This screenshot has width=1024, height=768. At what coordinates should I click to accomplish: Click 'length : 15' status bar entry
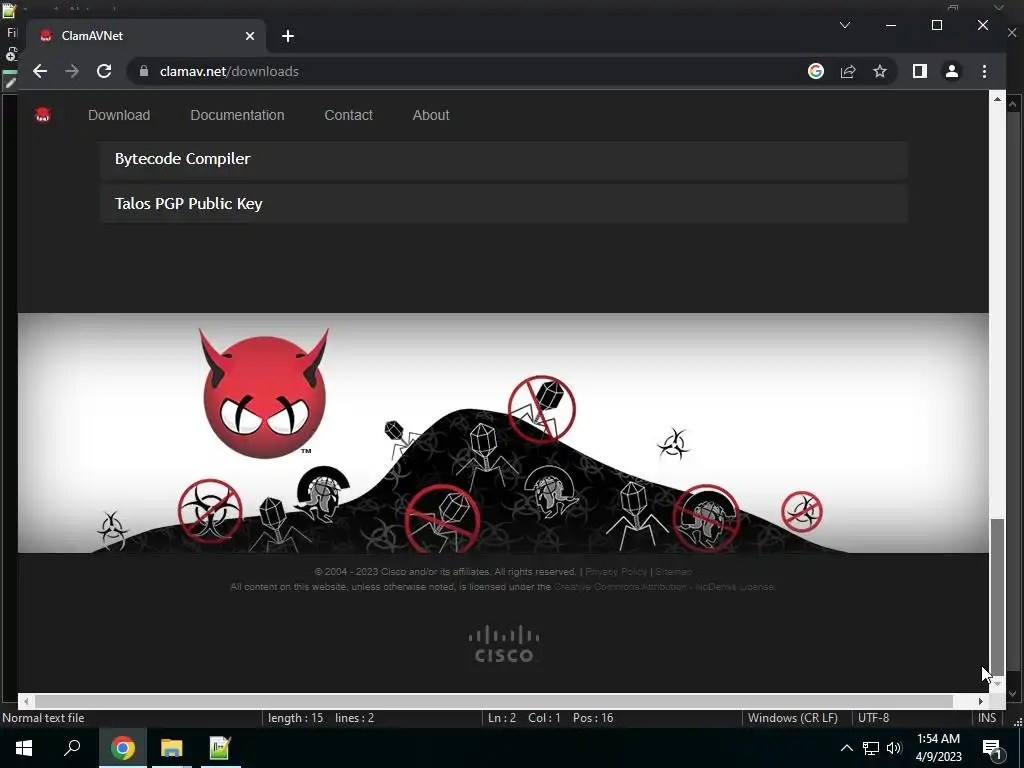pos(295,718)
